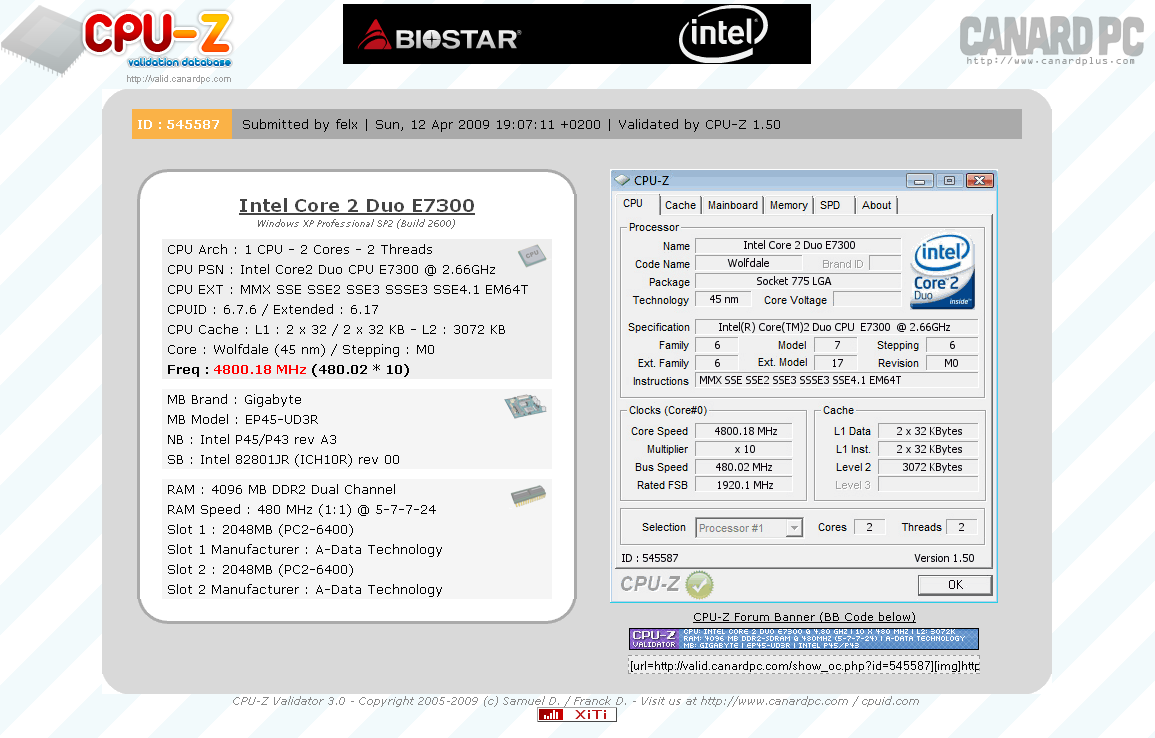Switch to the Cache tab
Viewport: 1155px width, 738px height.
[680, 205]
